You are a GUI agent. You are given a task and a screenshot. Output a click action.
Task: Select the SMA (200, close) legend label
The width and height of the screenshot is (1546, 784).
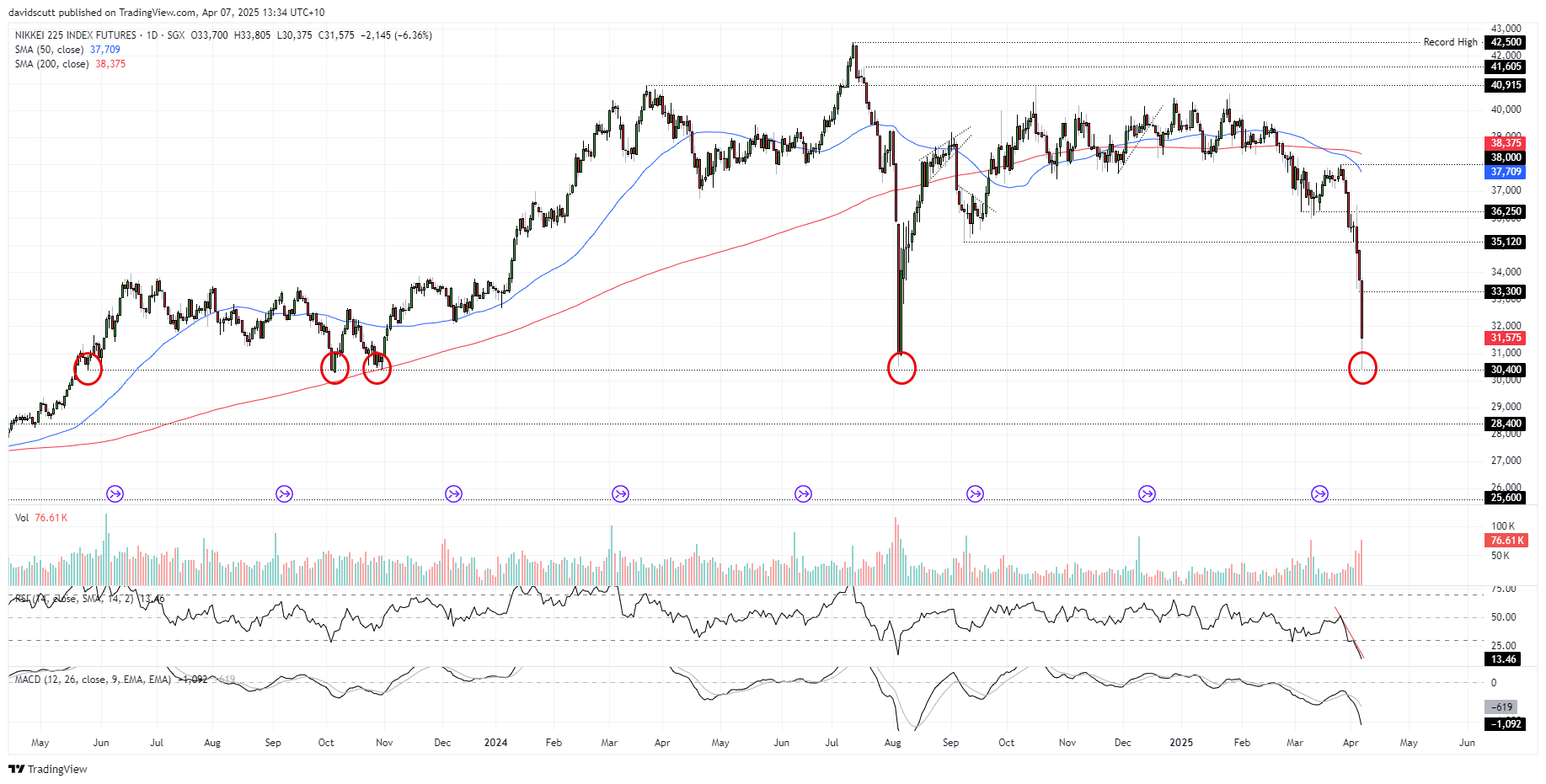51,64
